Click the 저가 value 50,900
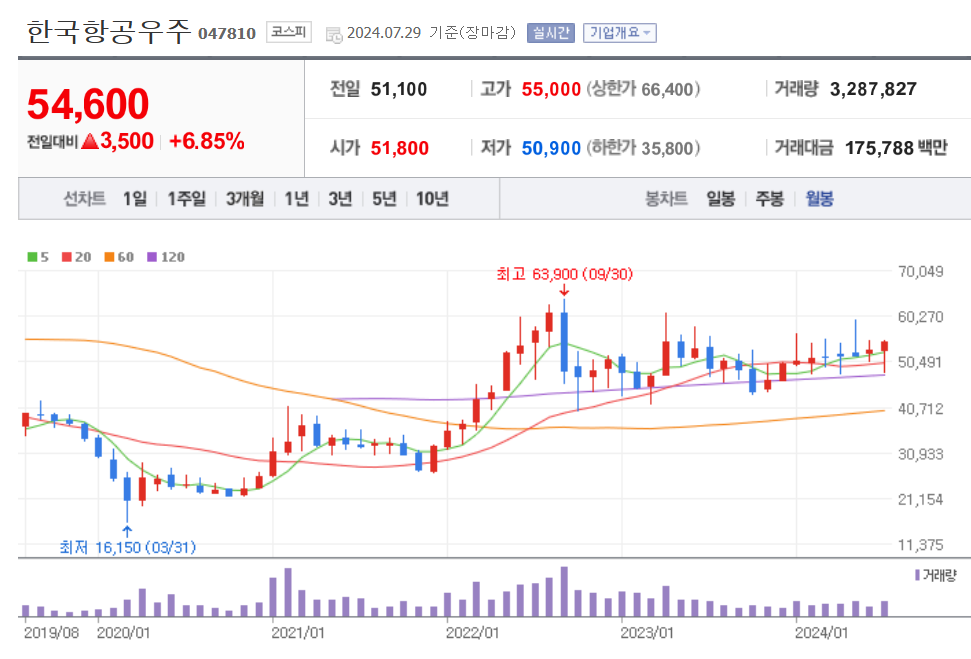This screenshot has width=971, height=659. (551, 148)
